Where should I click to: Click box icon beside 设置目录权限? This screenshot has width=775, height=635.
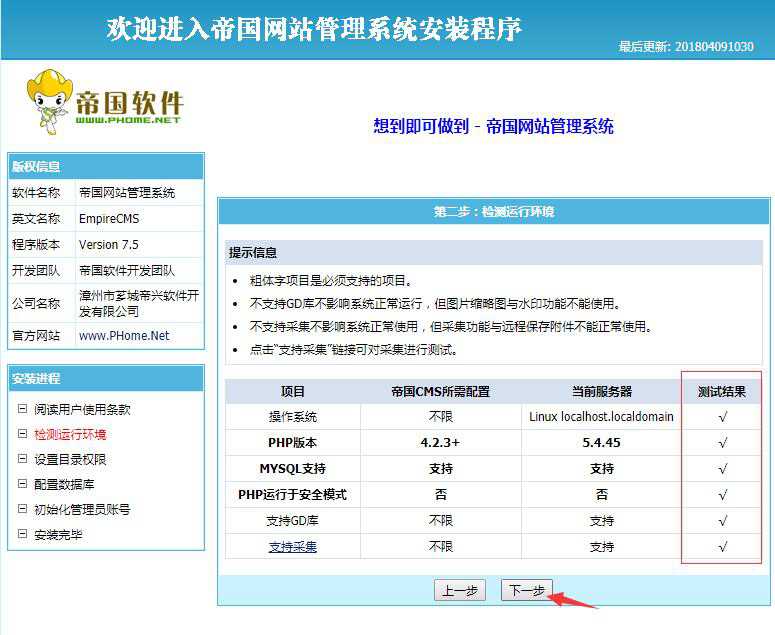click(x=22, y=459)
